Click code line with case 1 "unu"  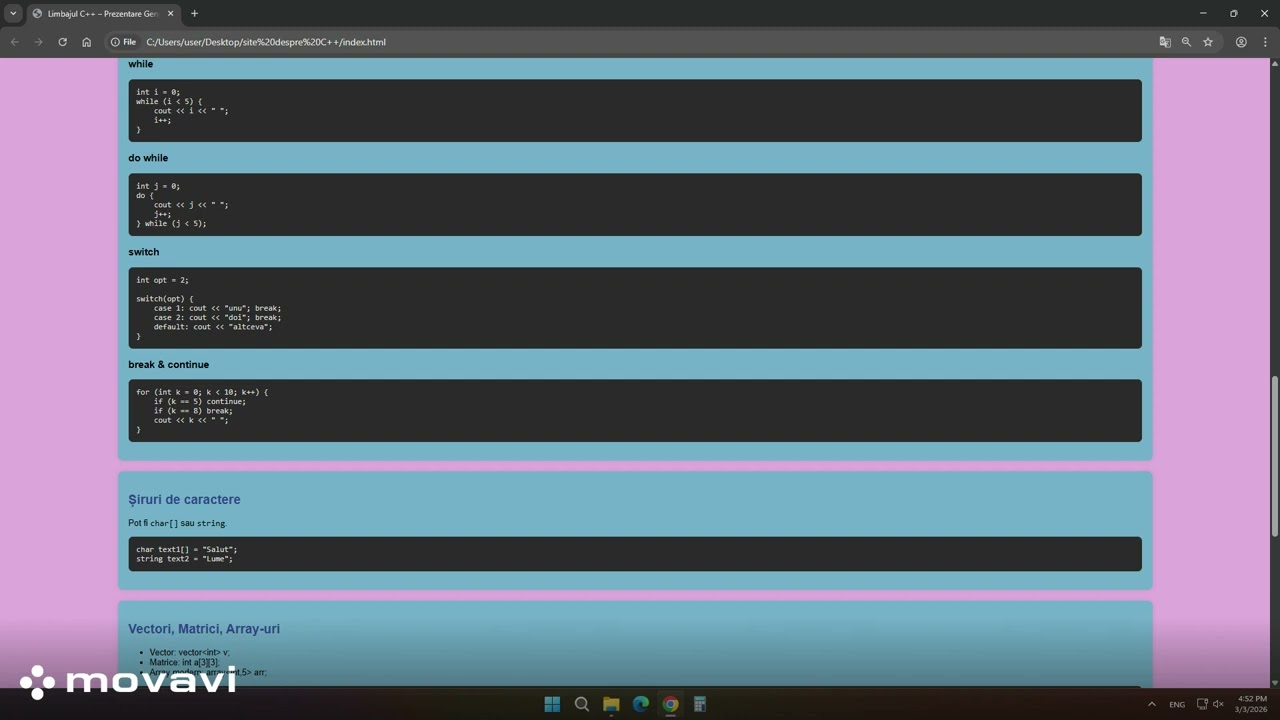click(217, 308)
